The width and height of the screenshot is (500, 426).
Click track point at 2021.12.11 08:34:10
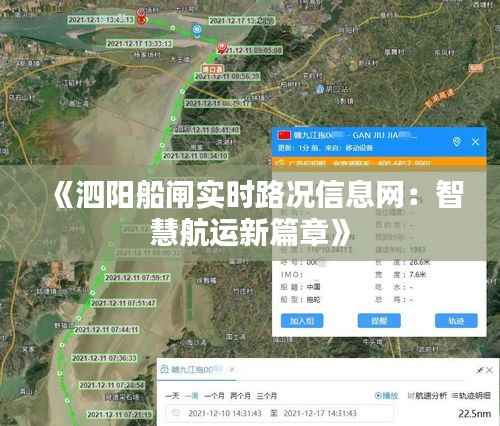pos(162,145)
